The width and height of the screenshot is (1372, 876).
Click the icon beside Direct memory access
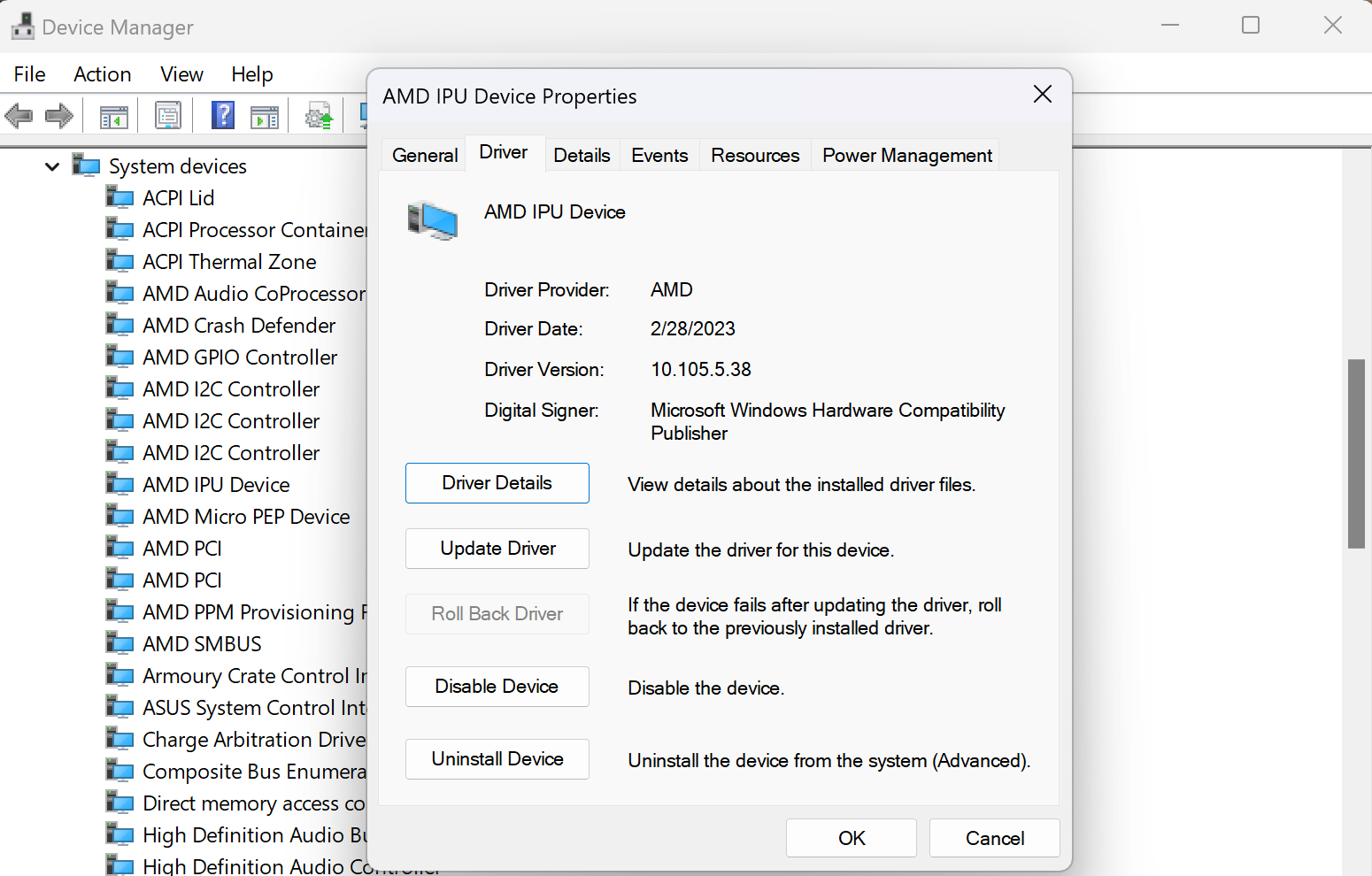click(119, 801)
